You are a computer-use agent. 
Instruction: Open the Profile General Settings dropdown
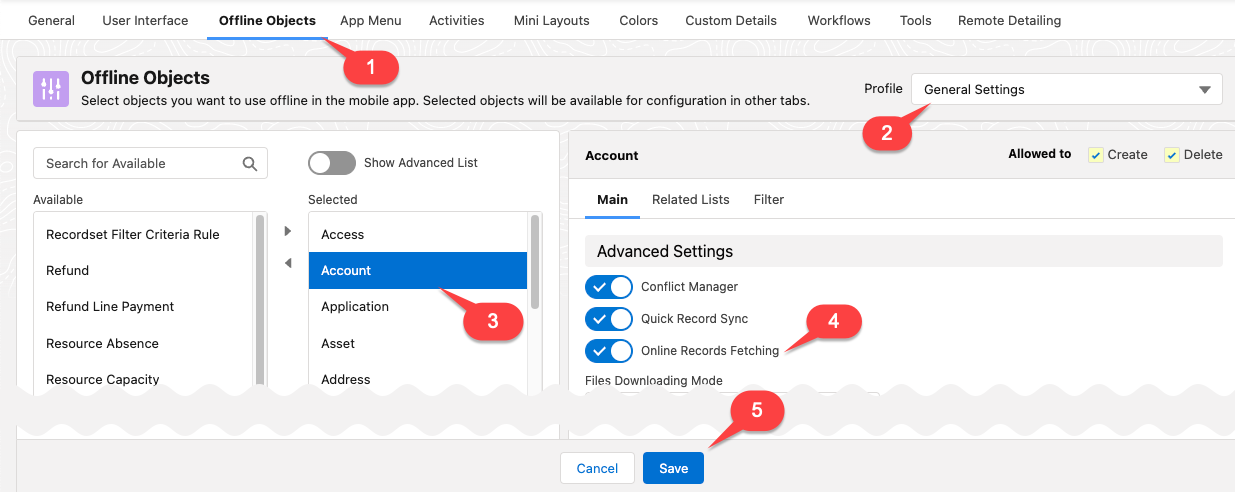point(1066,89)
